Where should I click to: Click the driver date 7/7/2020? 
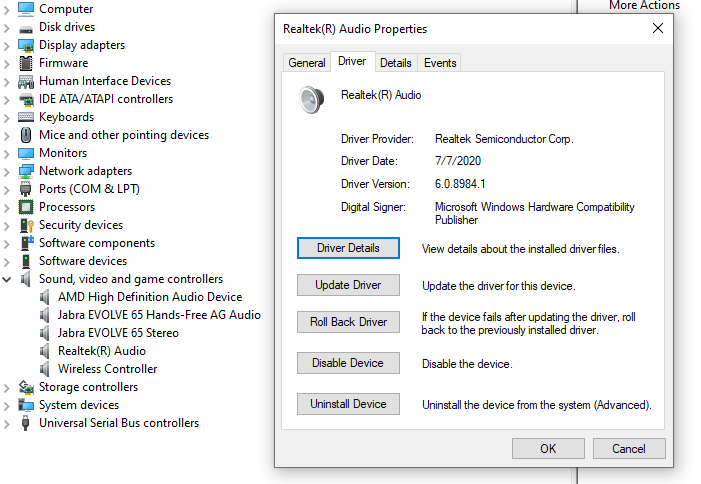(x=458, y=161)
